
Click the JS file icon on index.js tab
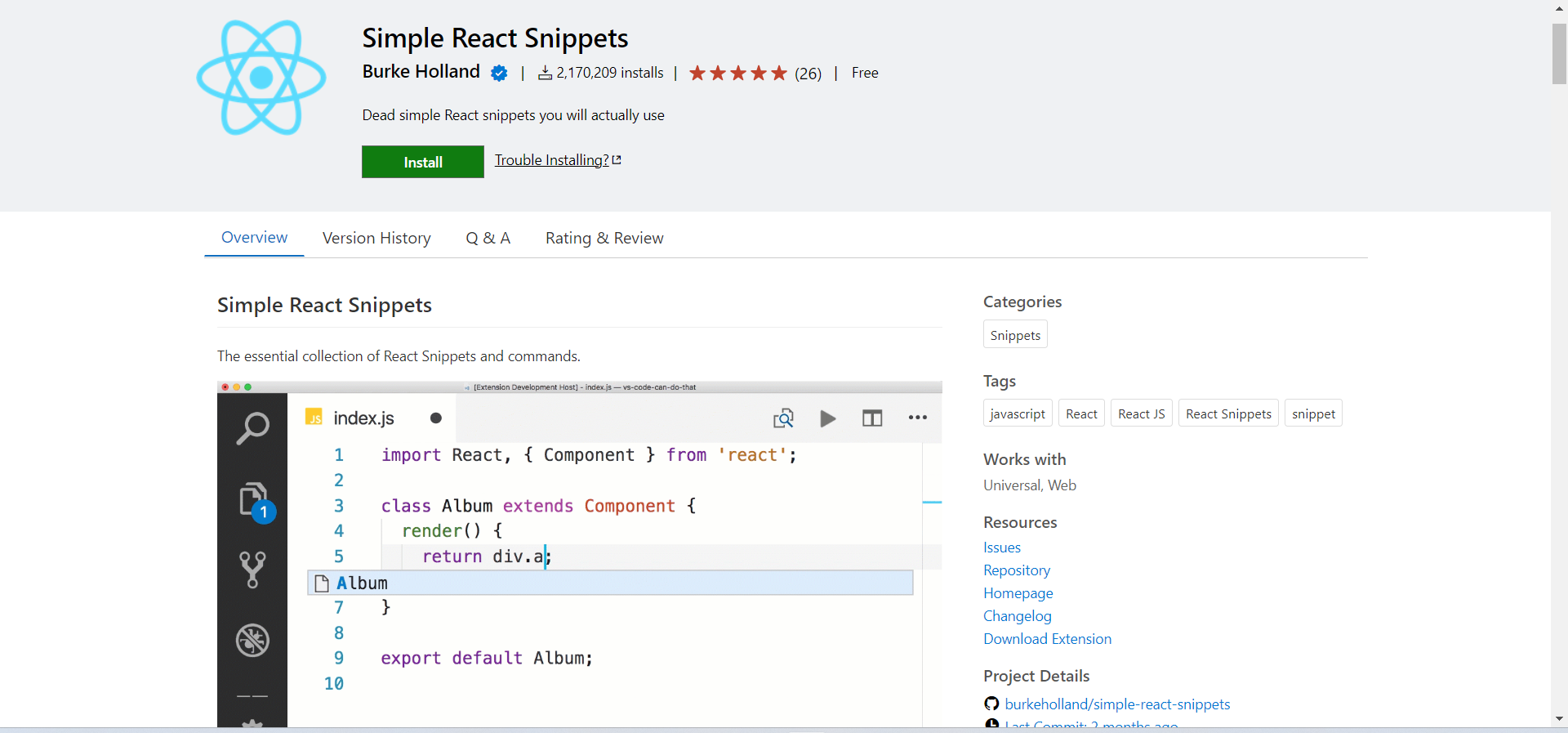click(314, 418)
